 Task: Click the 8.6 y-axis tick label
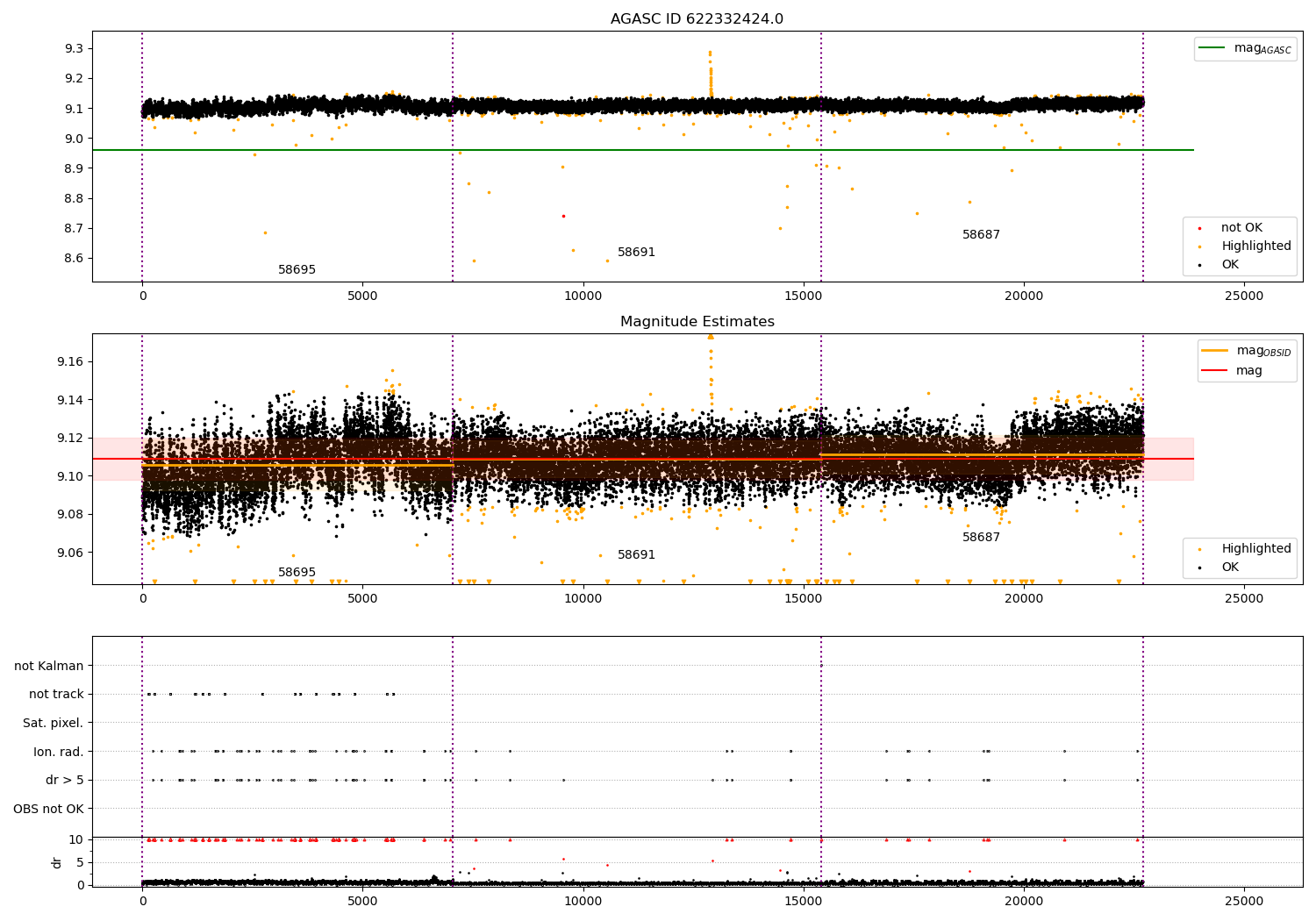click(74, 259)
